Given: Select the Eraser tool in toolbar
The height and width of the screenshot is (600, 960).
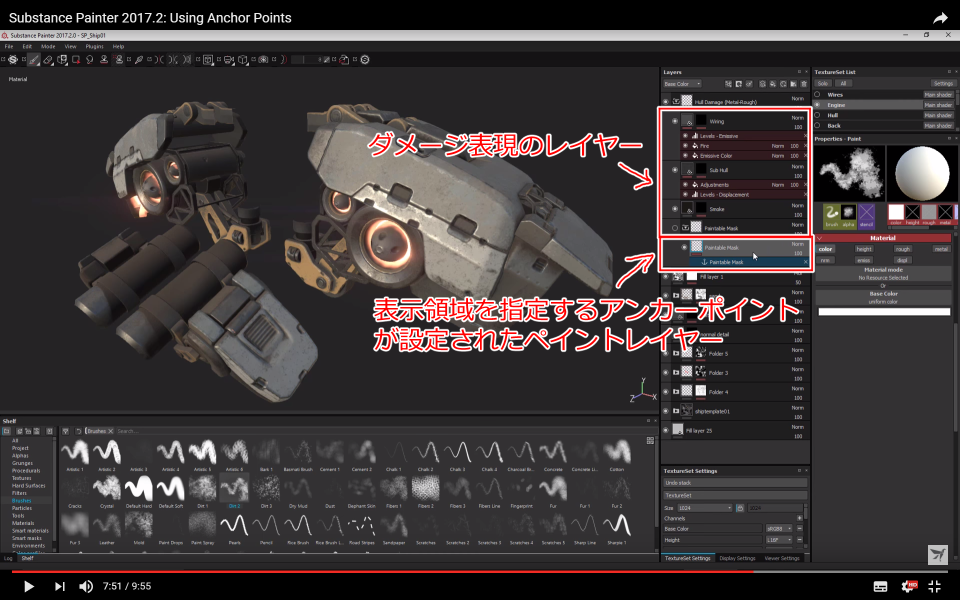Looking at the screenshot, I should pos(48,59).
